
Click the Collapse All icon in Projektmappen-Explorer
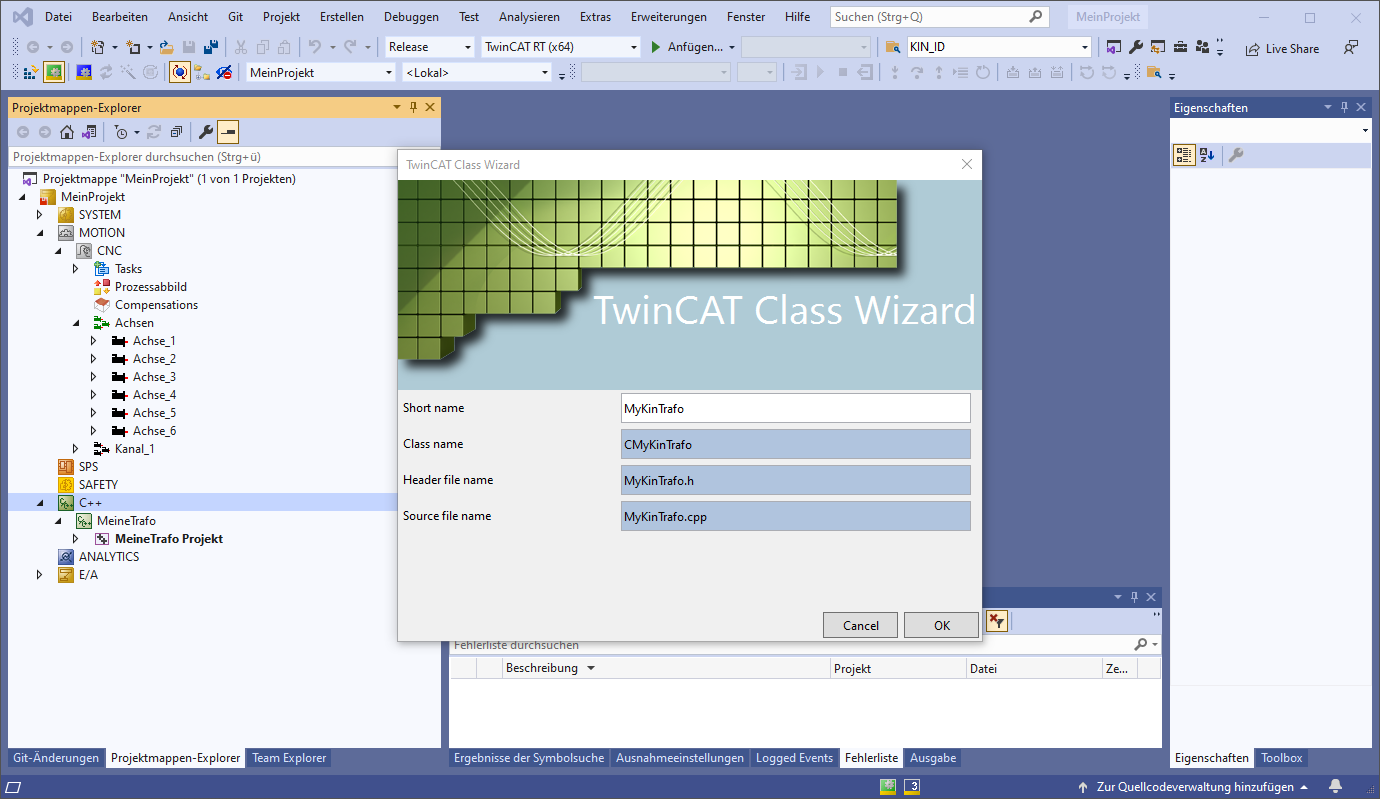[176, 132]
